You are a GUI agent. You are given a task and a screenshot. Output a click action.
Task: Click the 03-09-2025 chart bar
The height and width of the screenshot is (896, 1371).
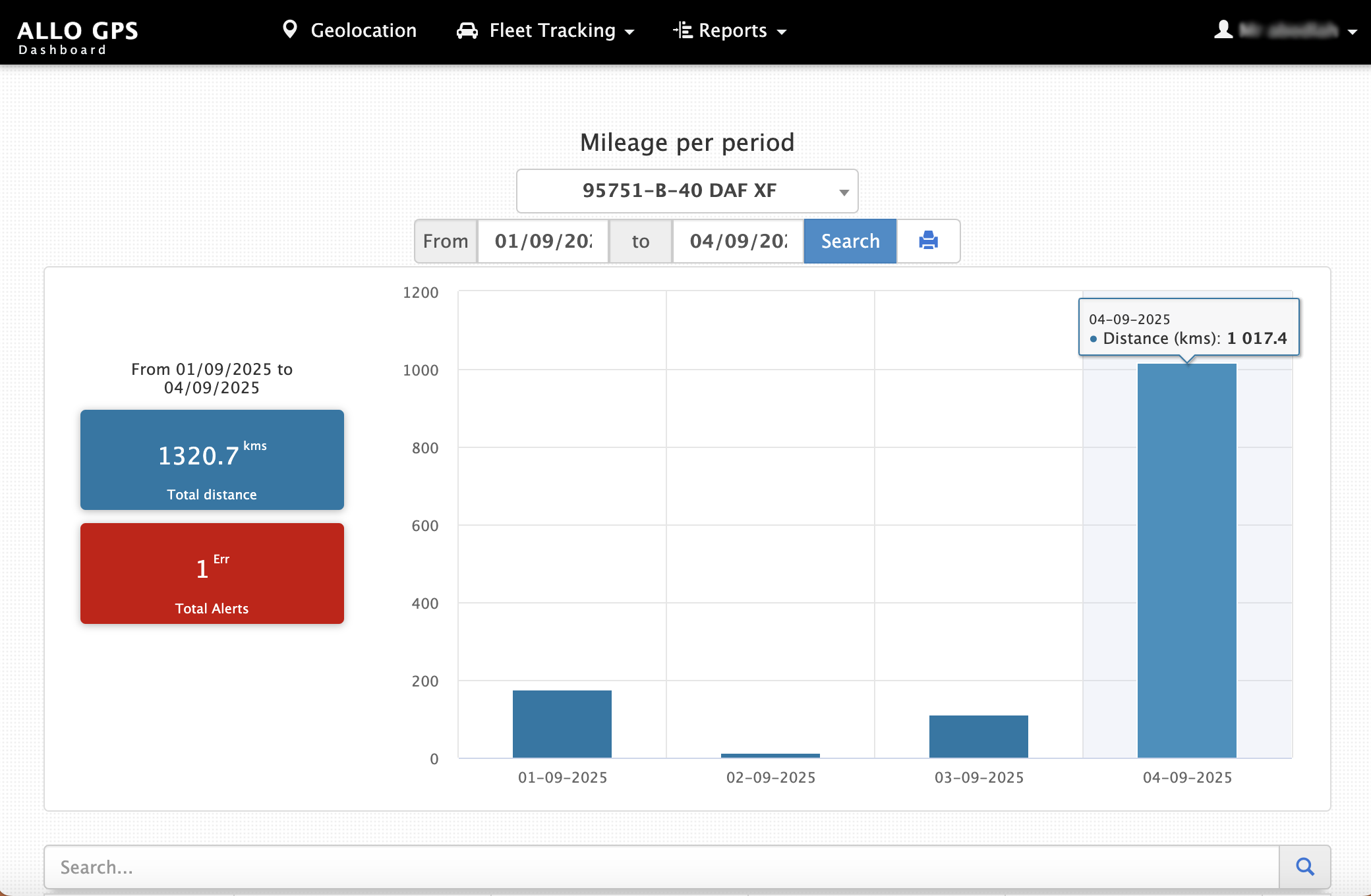coord(978,736)
